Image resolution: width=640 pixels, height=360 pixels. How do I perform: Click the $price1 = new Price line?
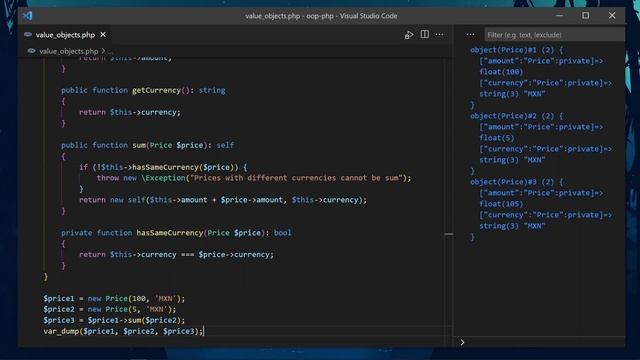(x=114, y=299)
